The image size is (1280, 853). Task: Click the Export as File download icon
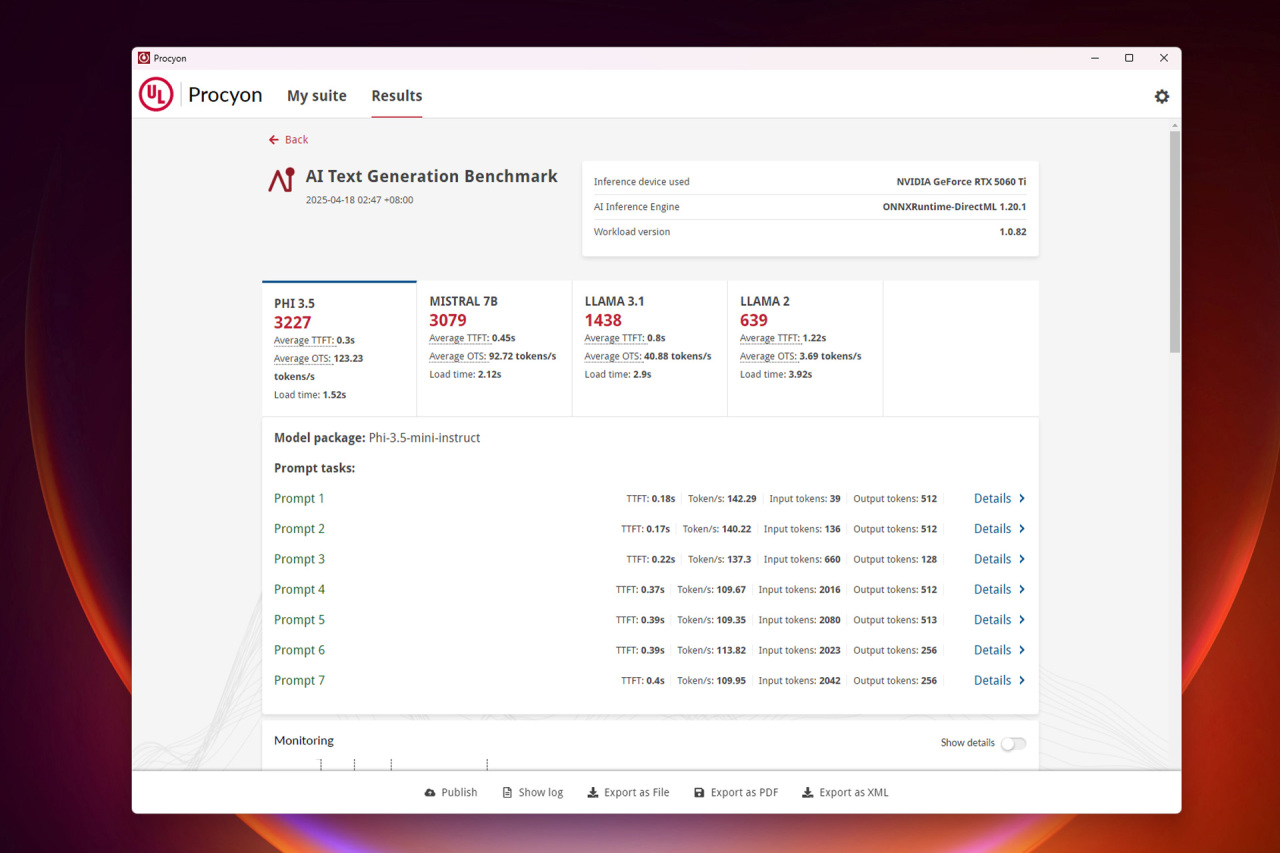(593, 793)
